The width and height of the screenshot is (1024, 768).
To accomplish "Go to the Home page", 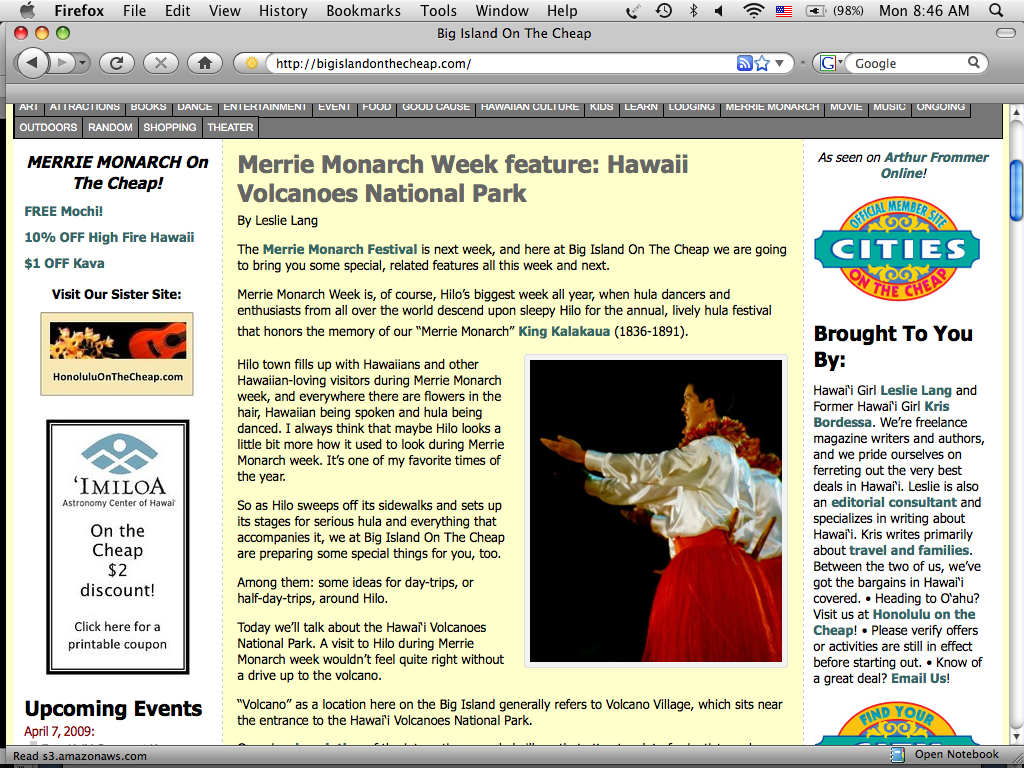I will [x=205, y=63].
